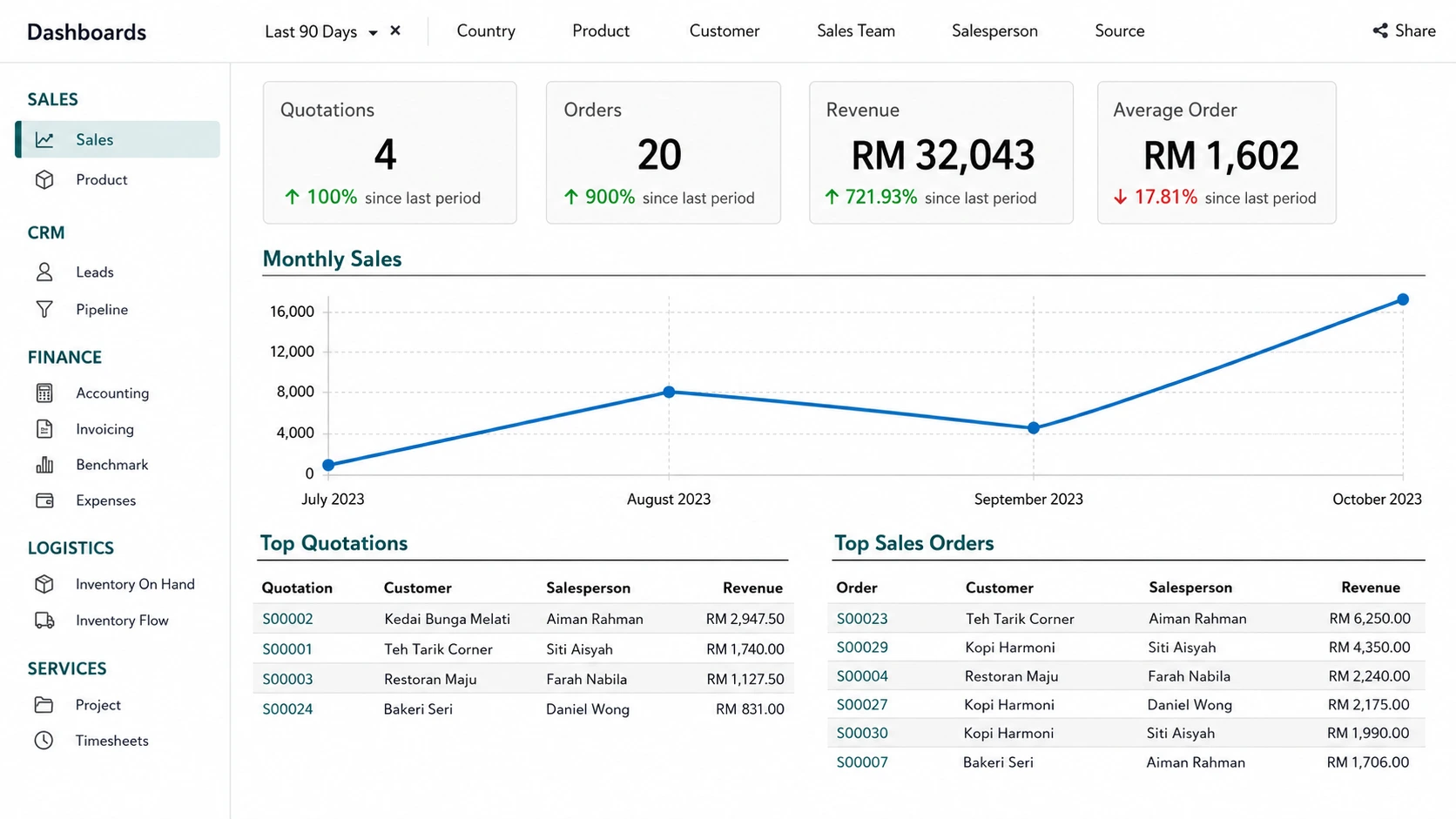The height and width of the screenshot is (819, 1456).
Task: Open the Country filter
Action: point(486,30)
